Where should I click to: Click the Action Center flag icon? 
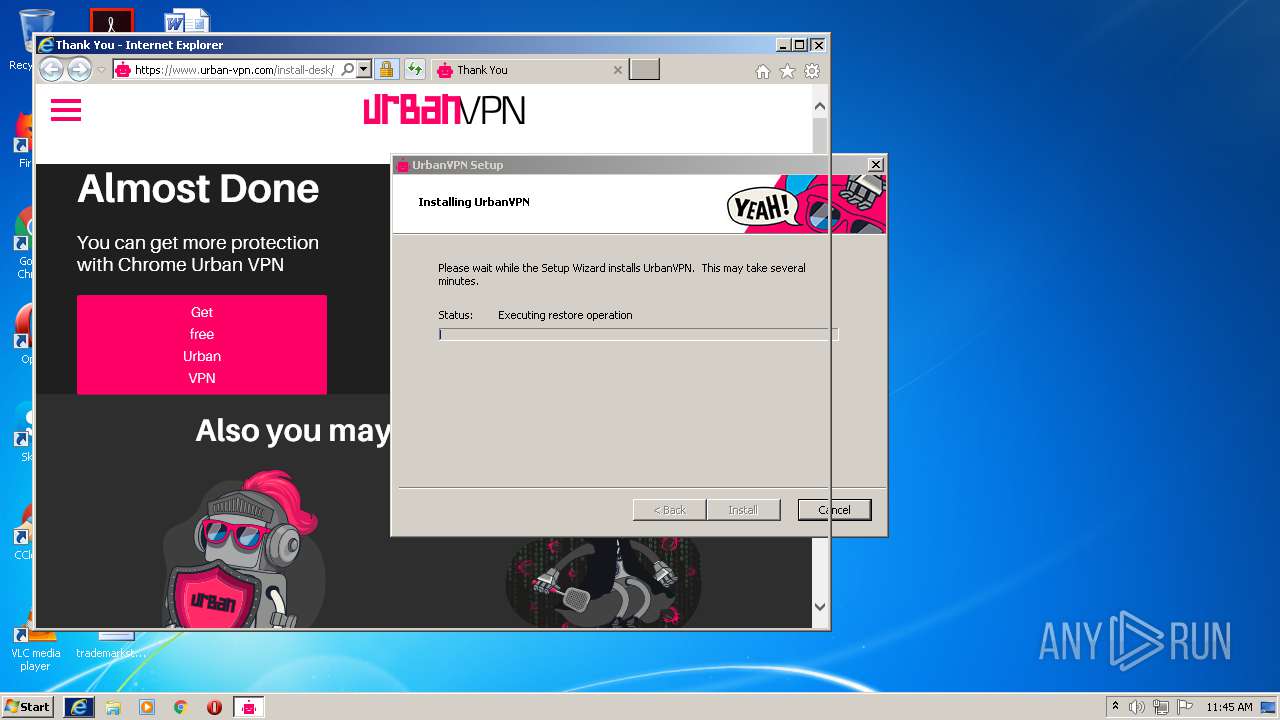(1184, 707)
